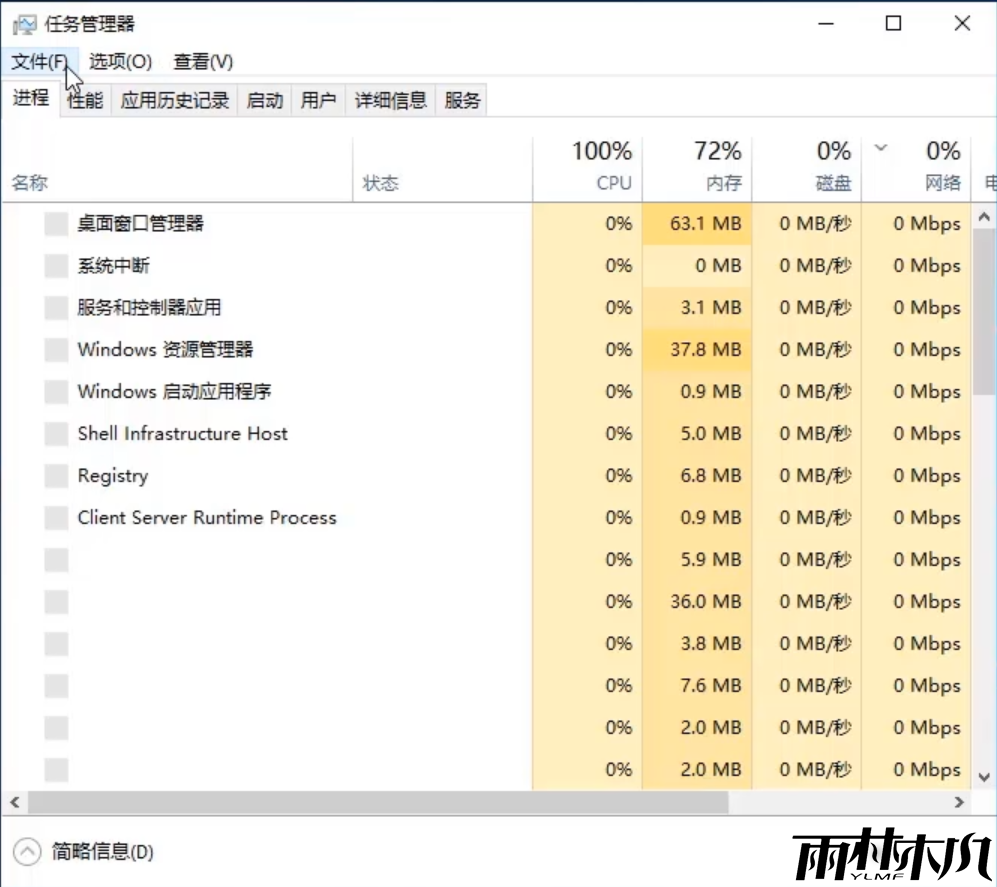Click the Client Server Runtime Process icon
Image resolution: width=997 pixels, height=887 pixels.
55,517
